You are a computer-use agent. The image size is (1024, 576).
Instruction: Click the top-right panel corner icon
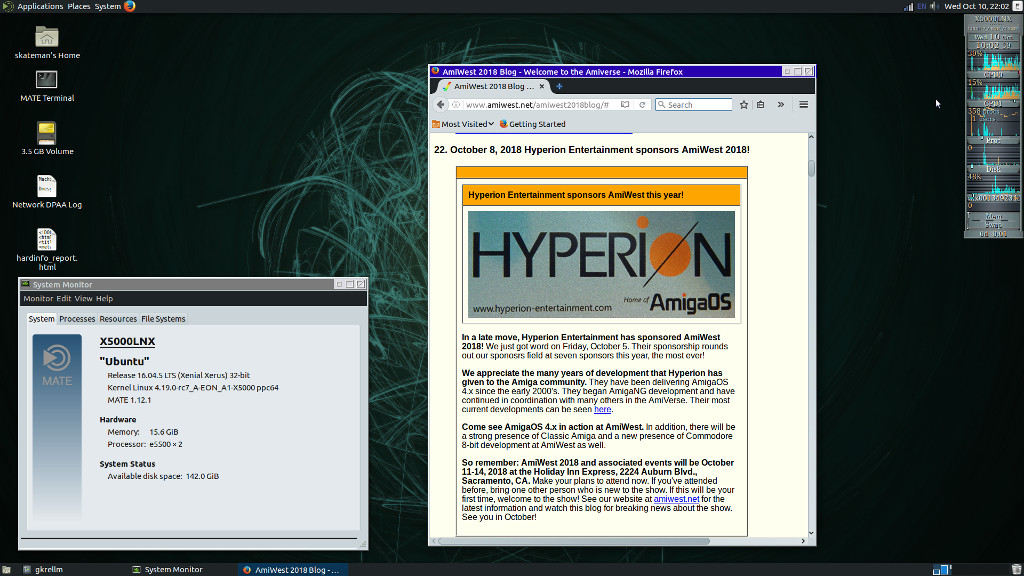coord(1017,6)
